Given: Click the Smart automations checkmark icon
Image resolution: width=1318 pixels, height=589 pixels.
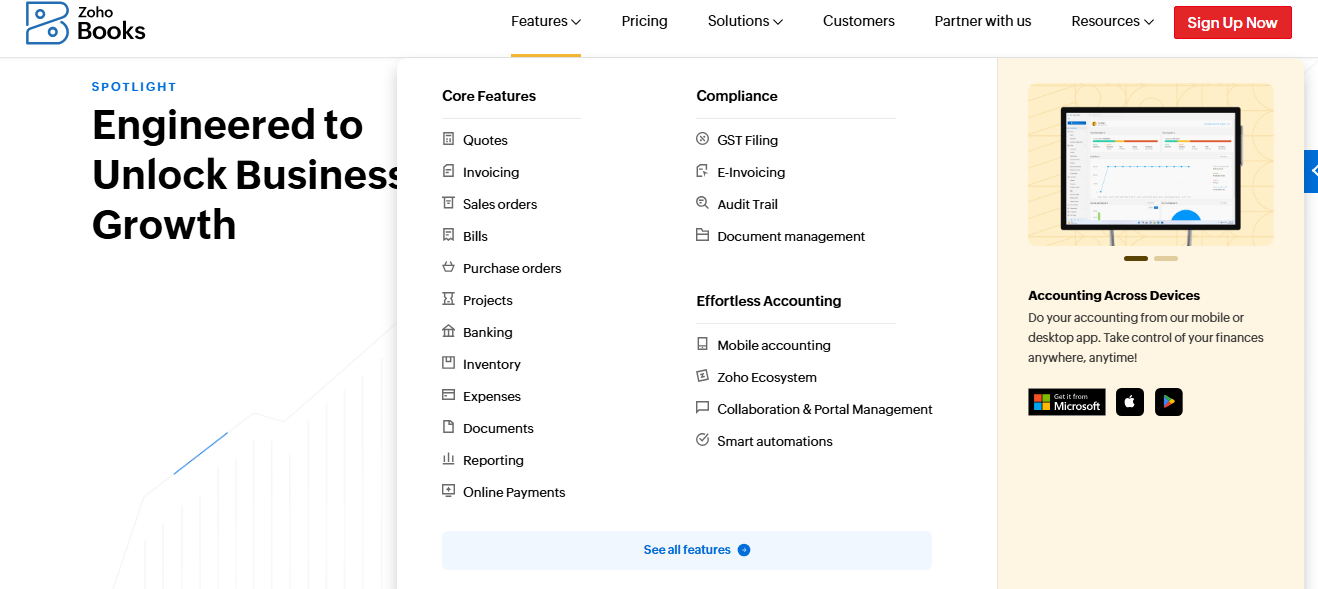Looking at the screenshot, I should coord(701,440).
